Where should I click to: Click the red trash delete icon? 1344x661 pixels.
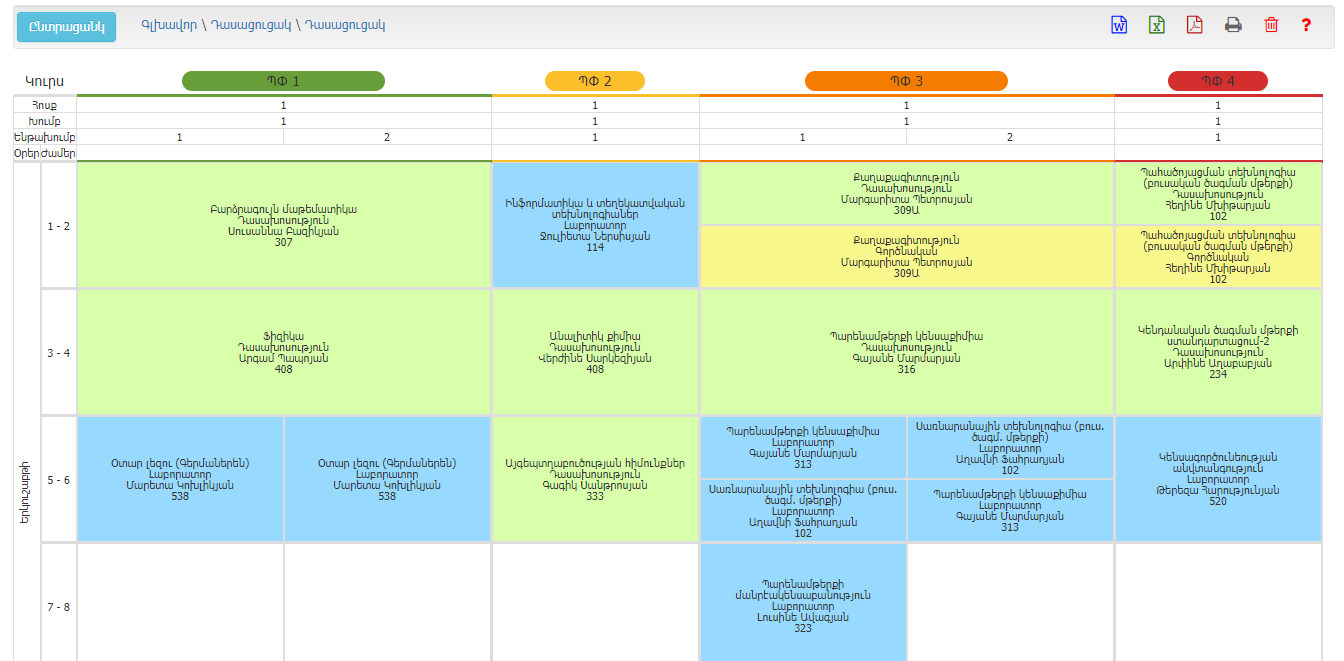(x=1271, y=25)
